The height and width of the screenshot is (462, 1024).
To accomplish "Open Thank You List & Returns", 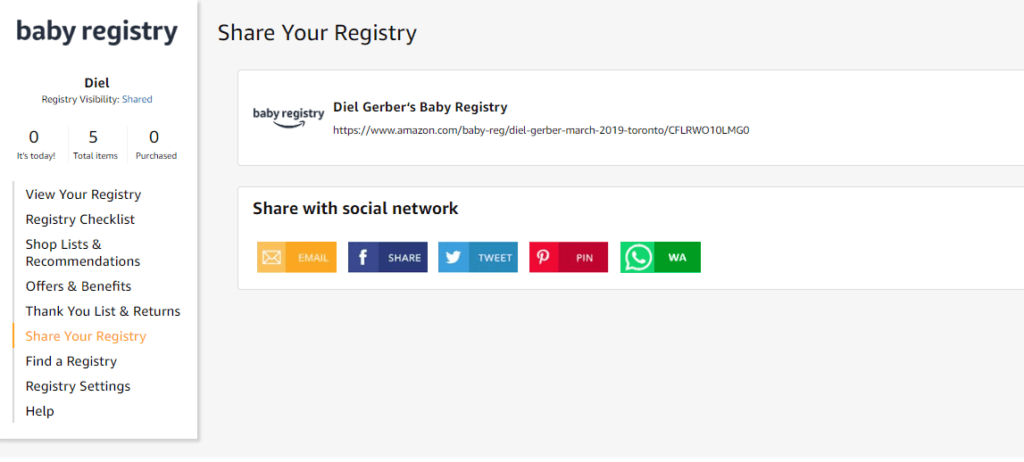I will 103,312.
